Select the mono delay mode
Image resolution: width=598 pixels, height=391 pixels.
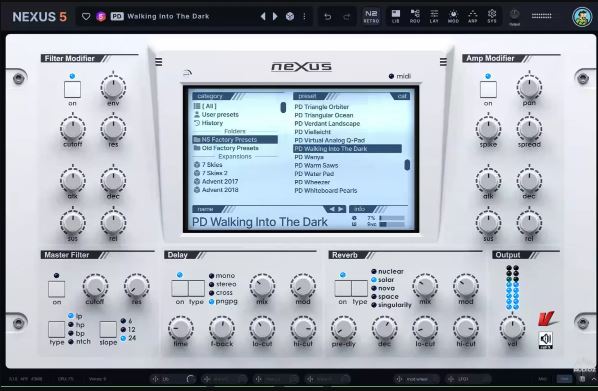tap(222, 275)
